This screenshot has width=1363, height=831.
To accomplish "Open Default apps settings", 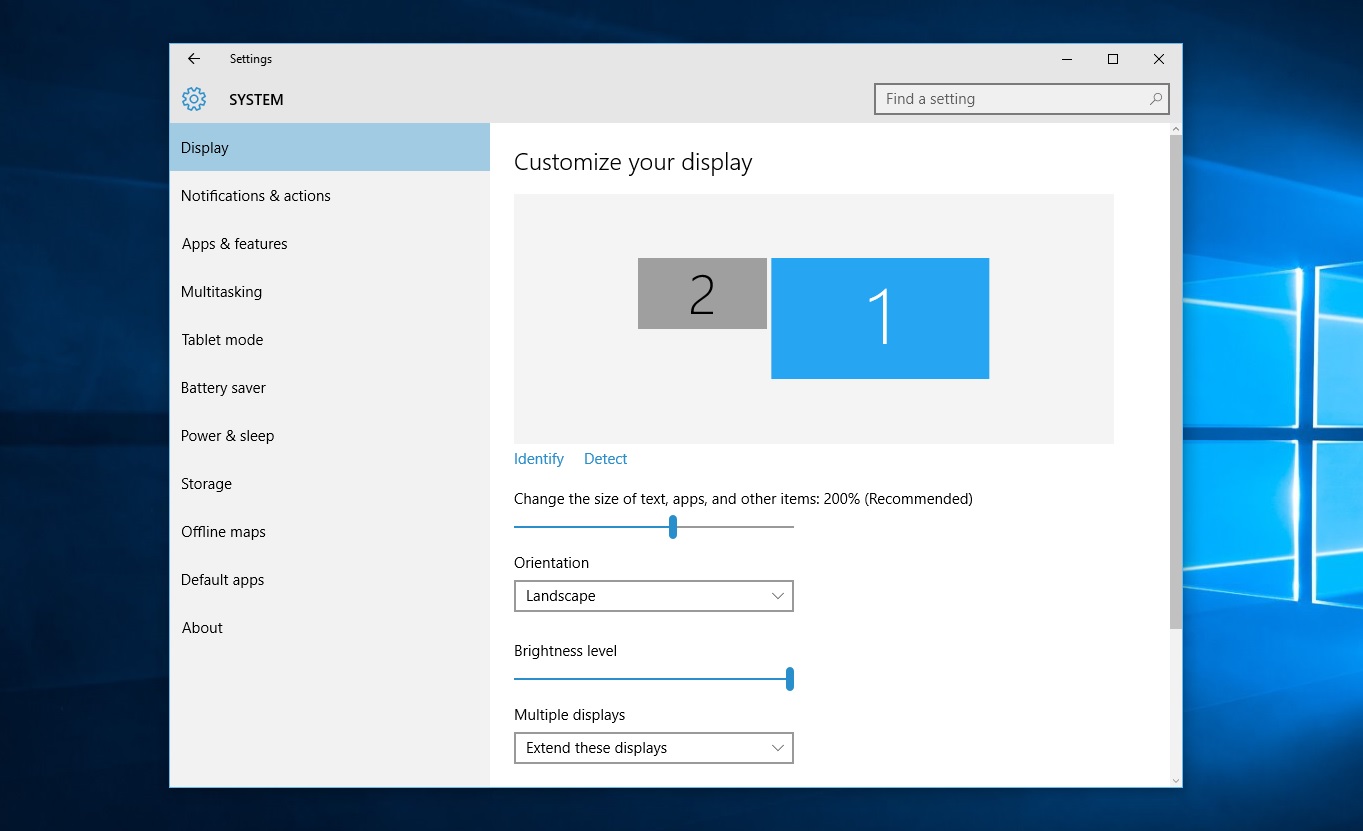I will tap(222, 579).
